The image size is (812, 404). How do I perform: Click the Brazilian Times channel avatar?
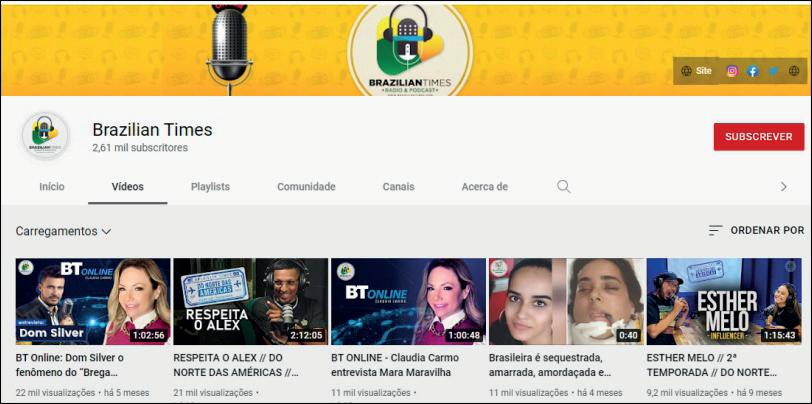[x=45, y=136]
